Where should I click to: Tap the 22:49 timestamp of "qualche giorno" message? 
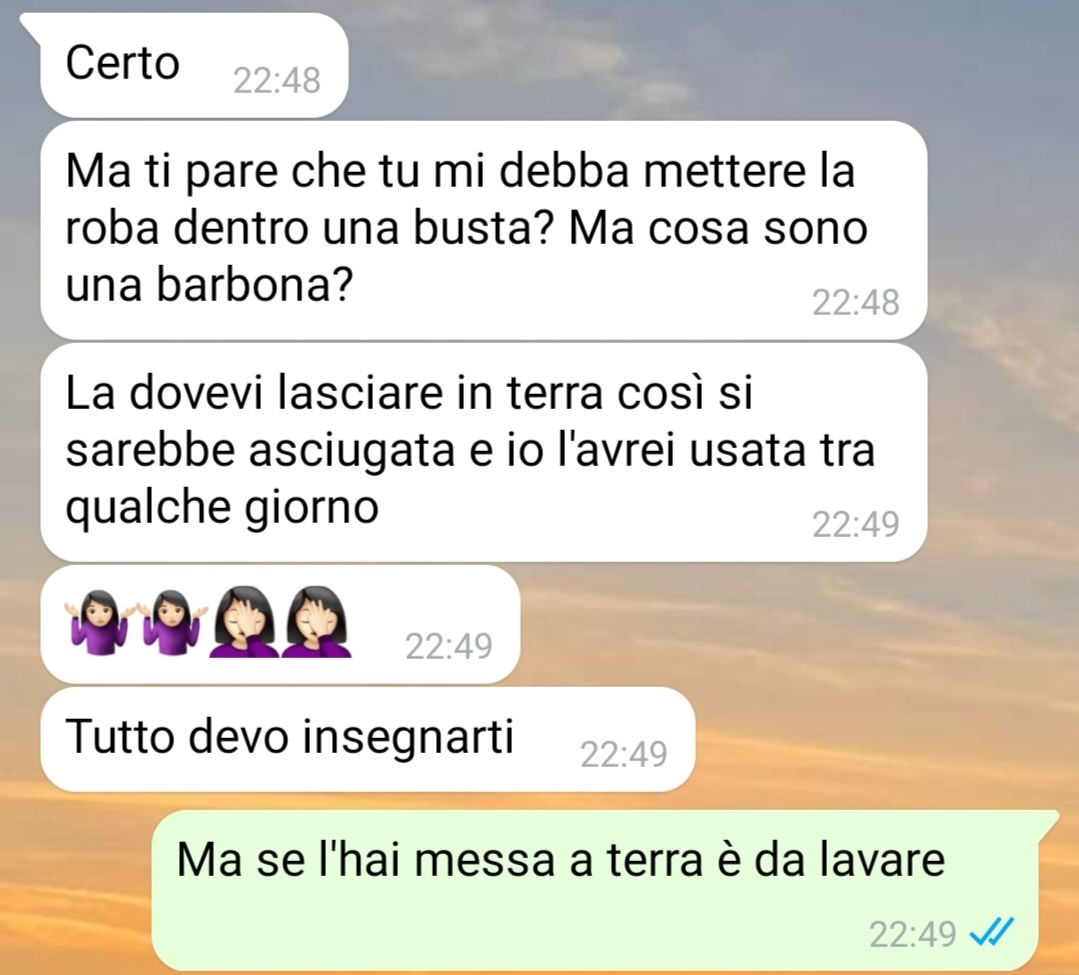coord(855,524)
